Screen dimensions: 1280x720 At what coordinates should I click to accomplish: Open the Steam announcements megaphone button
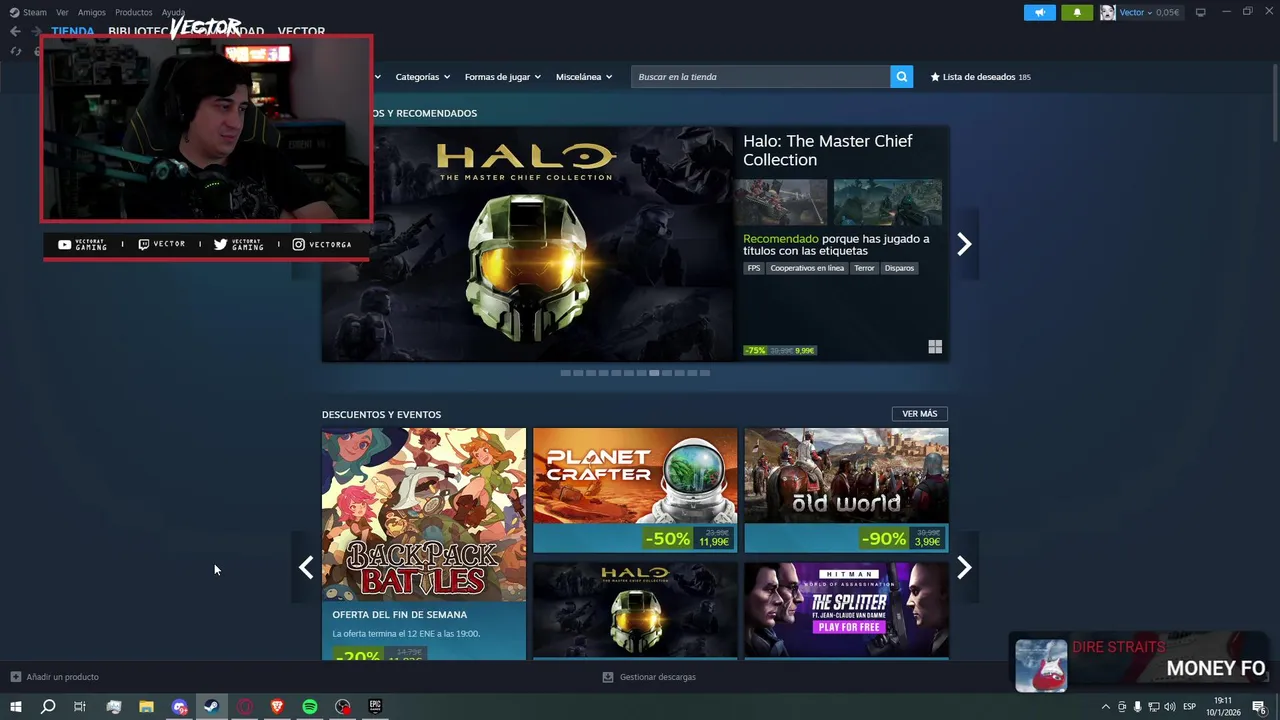(1040, 12)
